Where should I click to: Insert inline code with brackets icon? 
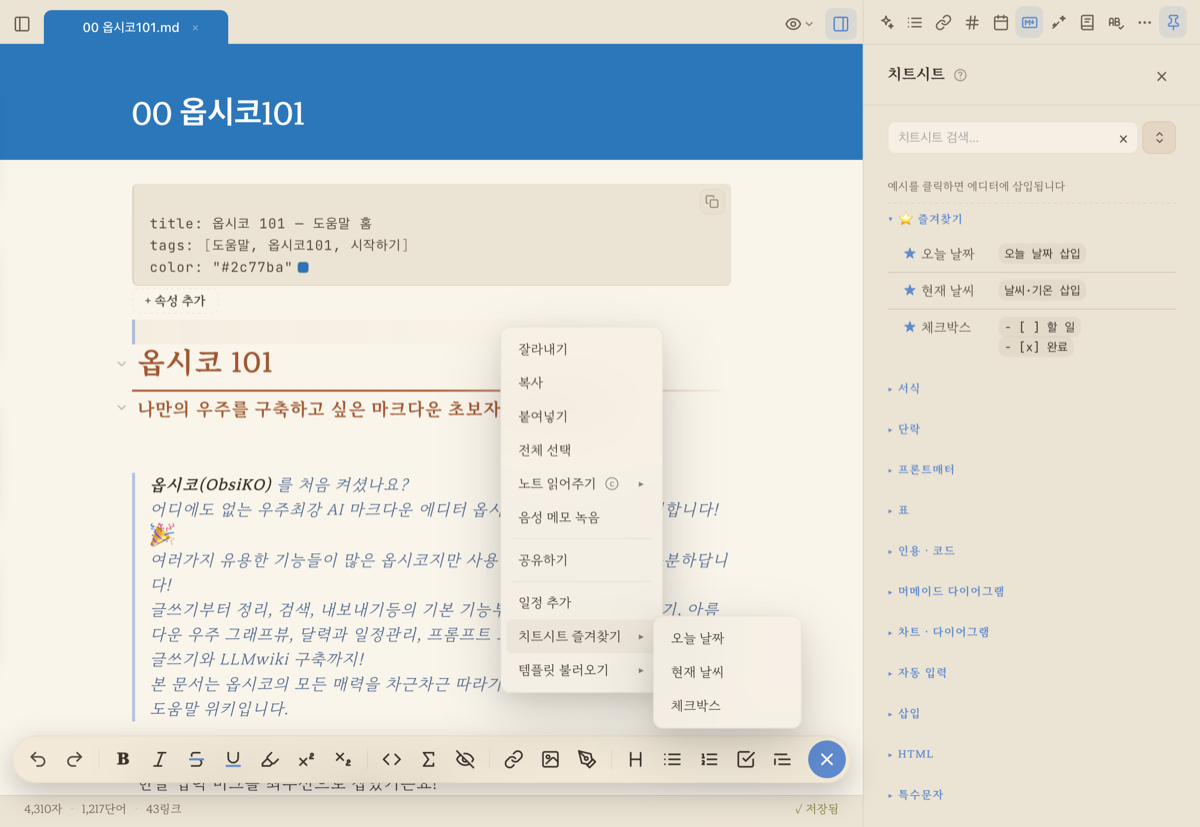(x=392, y=760)
